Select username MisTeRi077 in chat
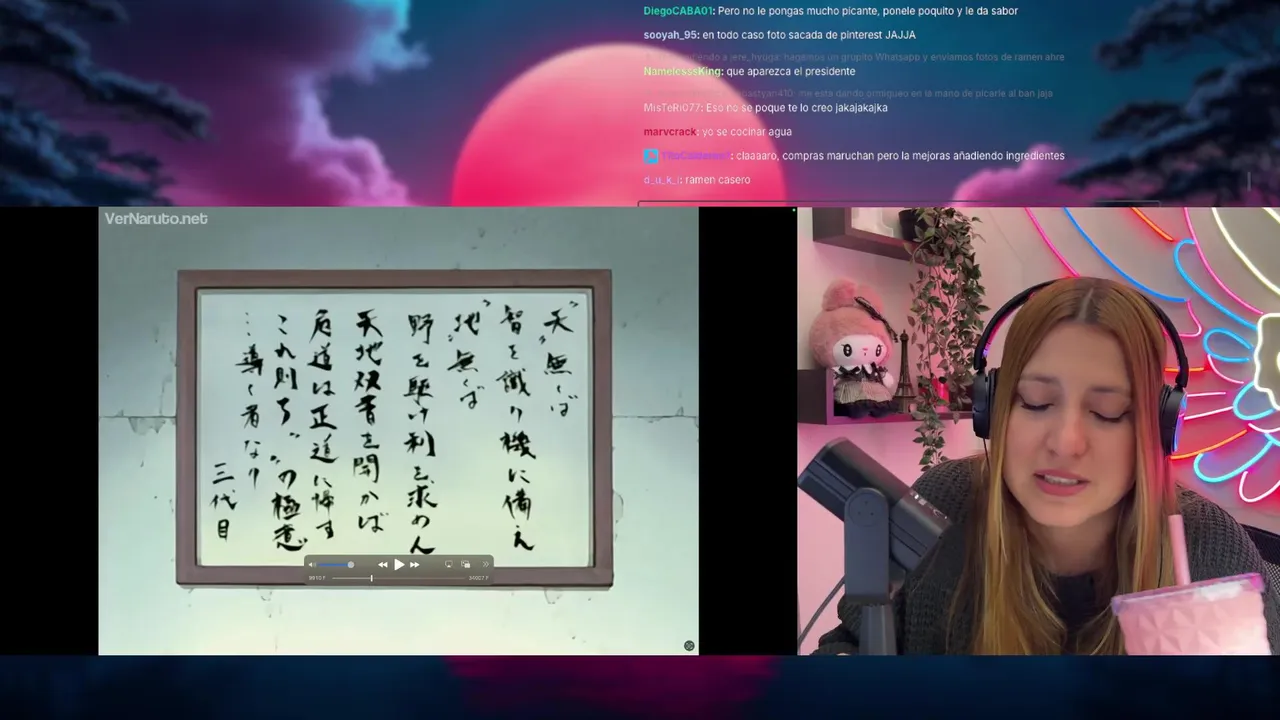The width and height of the screenshot is (1280, 720). coord(673,108)
